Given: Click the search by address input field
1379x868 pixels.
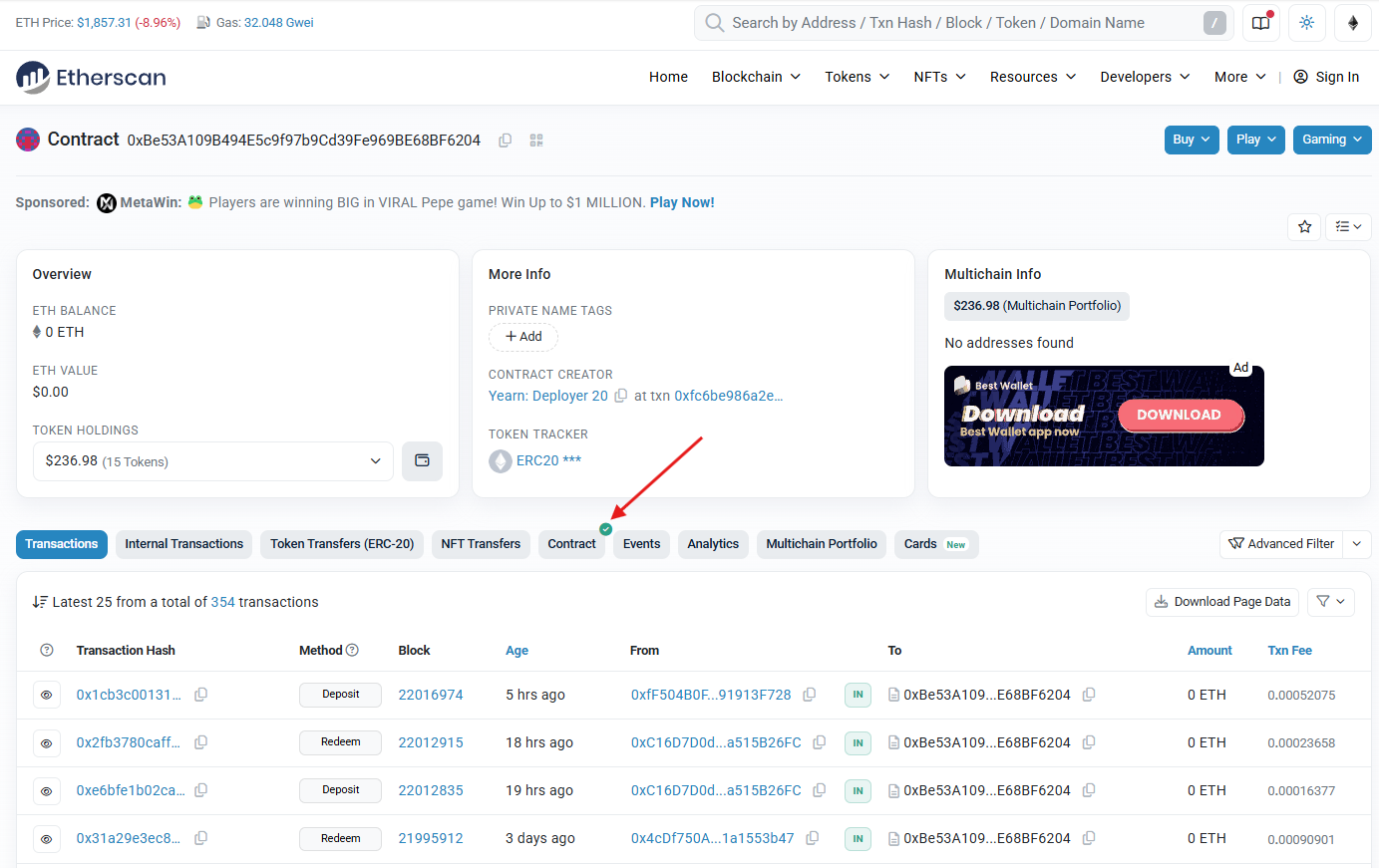Looking at the screenshot, I should click(957, 23).
